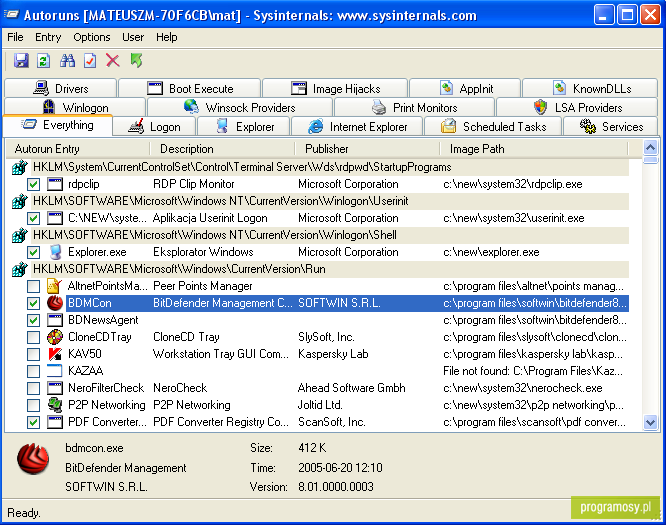666x525 pixels.
Task: Switch to the Services tab
Action: pos(611,127)
